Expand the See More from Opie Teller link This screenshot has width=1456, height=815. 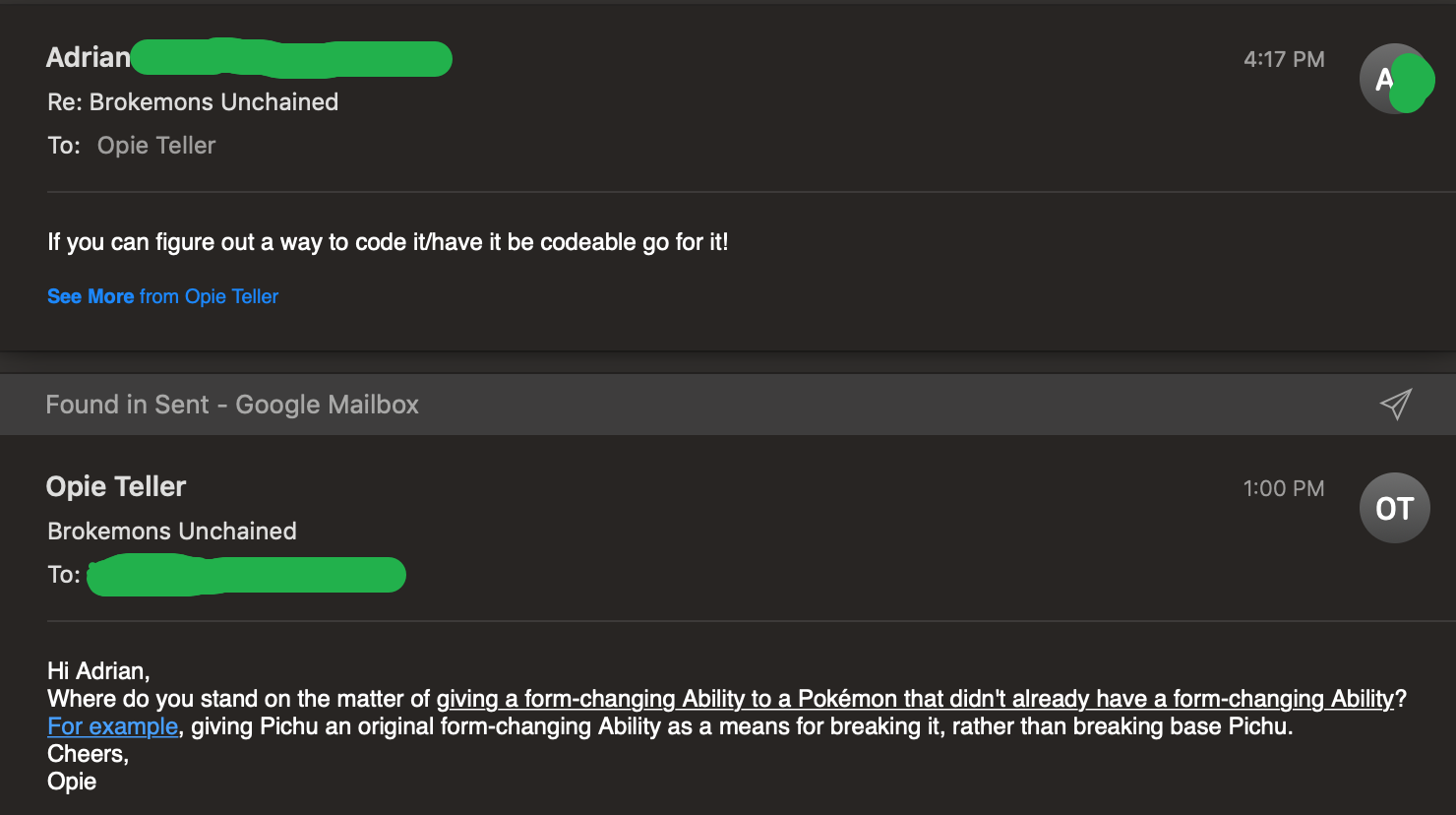tap(162, 296)
